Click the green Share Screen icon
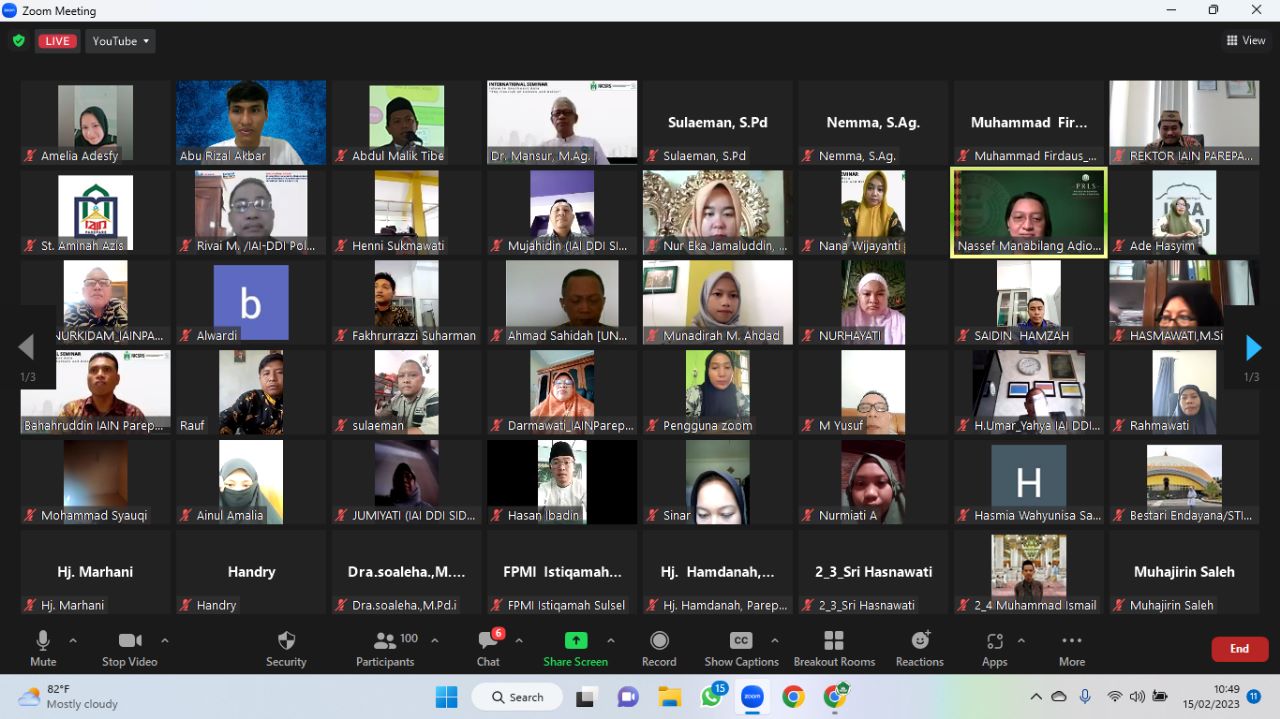This screenshot has width=1280, height=719. 575,641
